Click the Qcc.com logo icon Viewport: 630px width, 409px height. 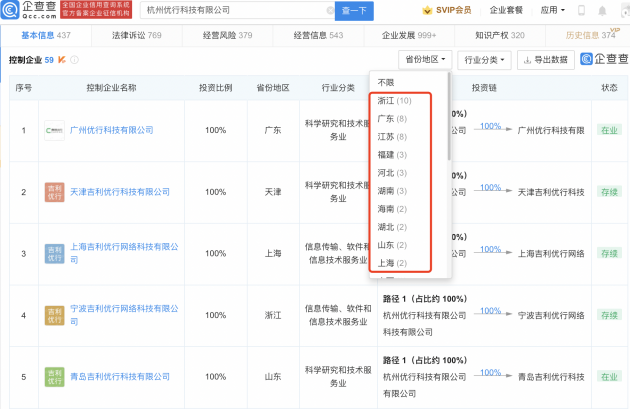(x=10, y=10)
